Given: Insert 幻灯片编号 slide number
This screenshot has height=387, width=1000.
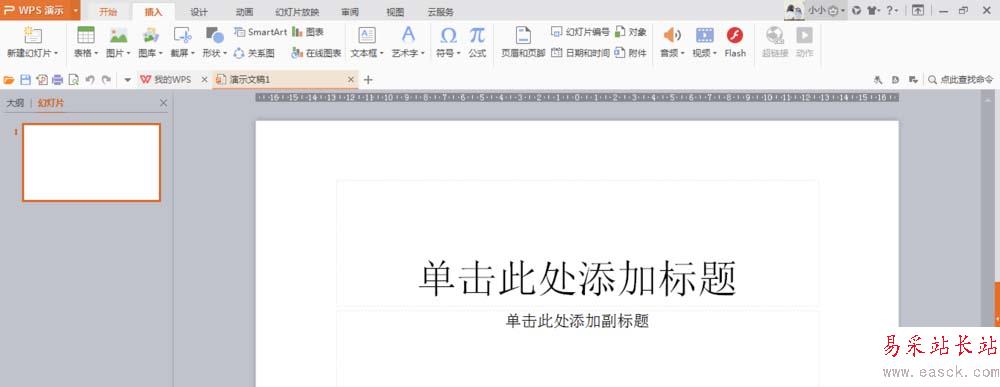Looking at the screenshot, I should [x=580, y=32].
